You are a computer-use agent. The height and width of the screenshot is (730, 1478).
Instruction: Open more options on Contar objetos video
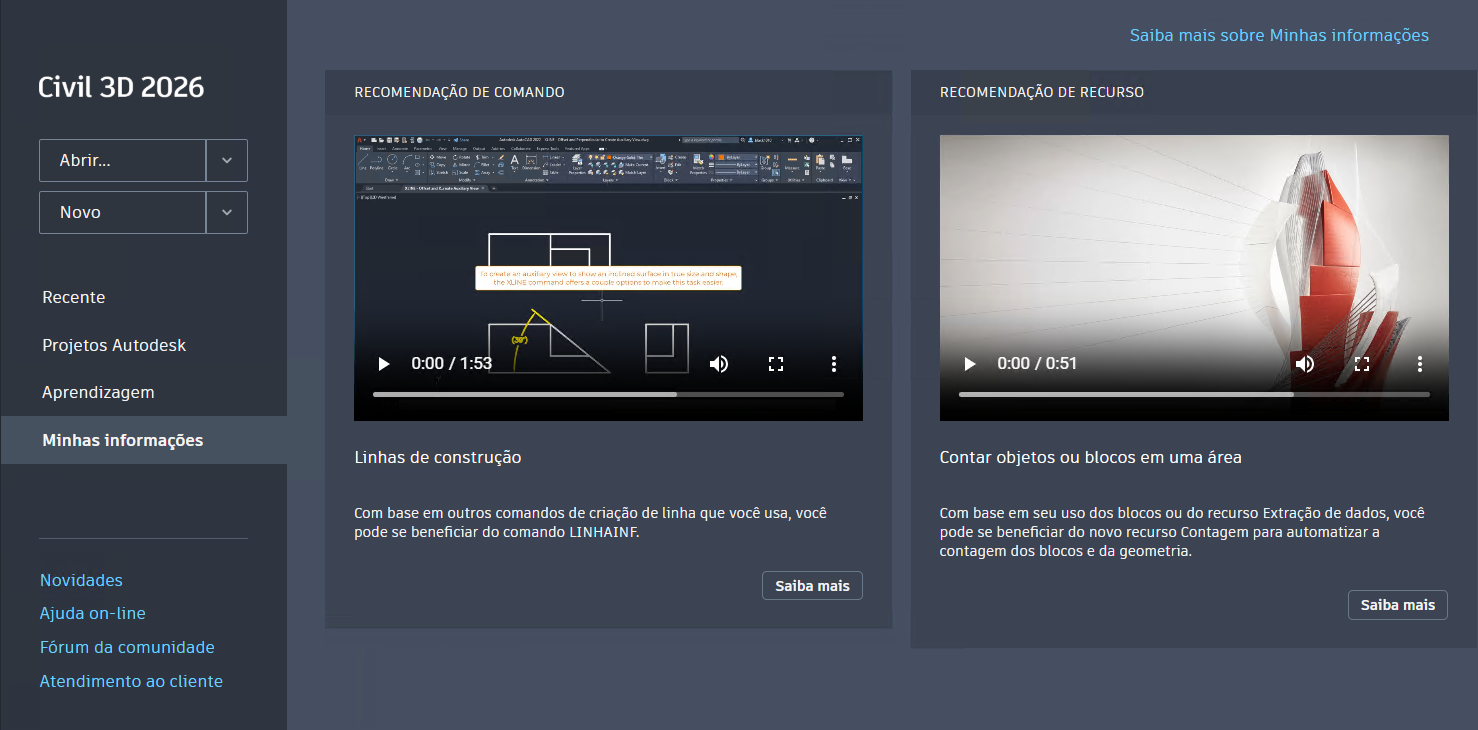click(x=1420, y=364)
